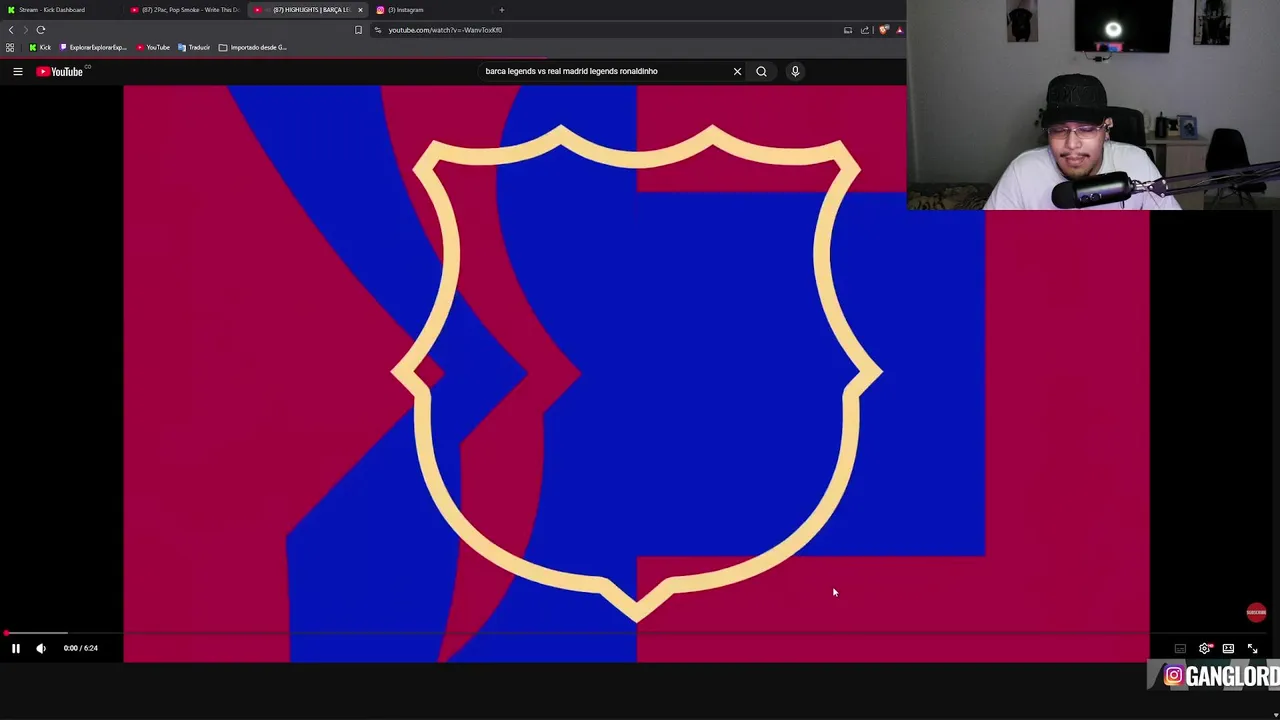Open site info icon in address bar
Viewport: 1280px width, 720px height.
[378, 30]
